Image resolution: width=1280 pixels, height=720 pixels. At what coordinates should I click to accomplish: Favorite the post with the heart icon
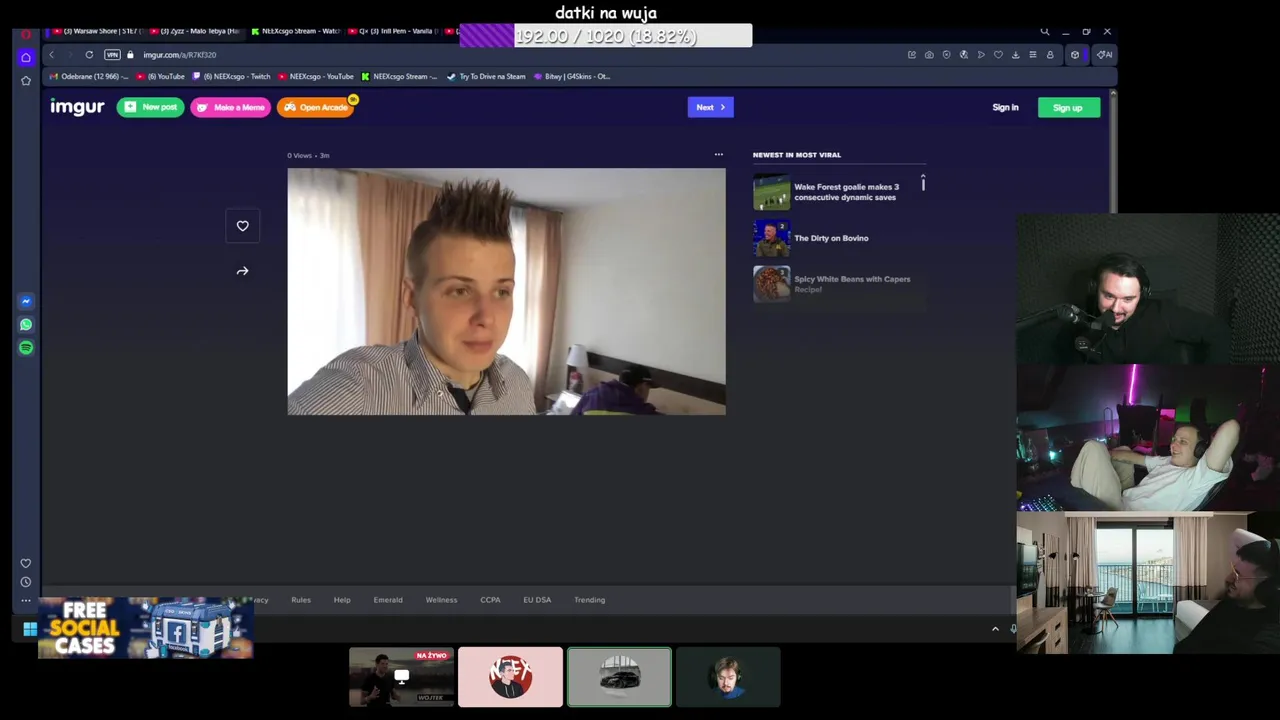(x=242, y=226)
